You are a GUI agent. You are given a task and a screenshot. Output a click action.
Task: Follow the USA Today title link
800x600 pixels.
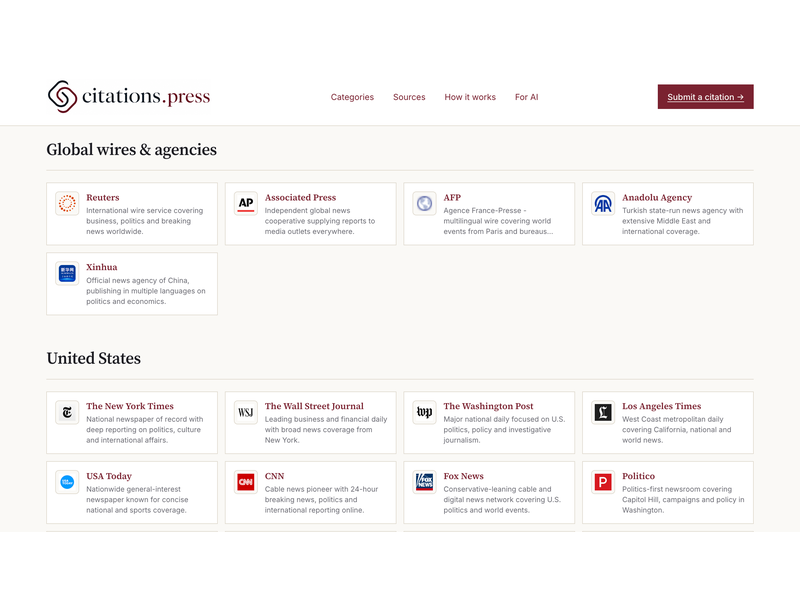(x=109, y=476)
